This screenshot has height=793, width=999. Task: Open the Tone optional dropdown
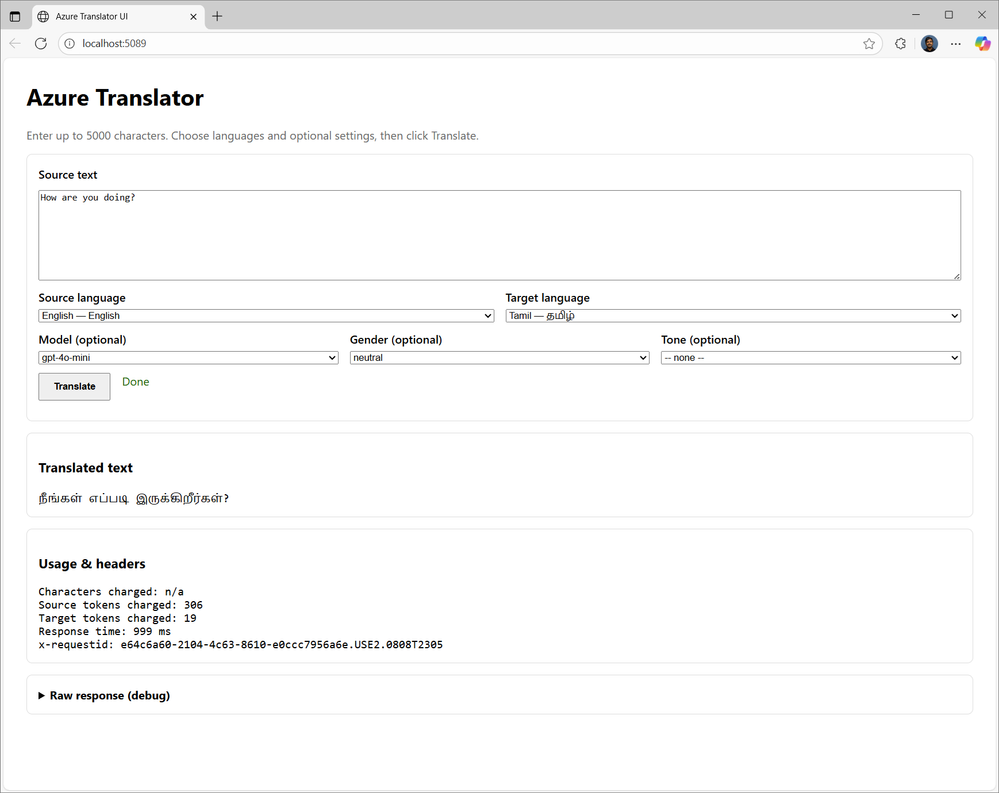tap(811, 357)
